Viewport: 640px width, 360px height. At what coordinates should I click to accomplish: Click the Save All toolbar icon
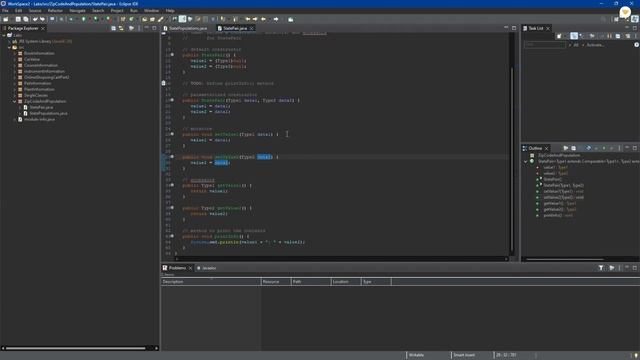pyautogui.click(x=26, y=19)
